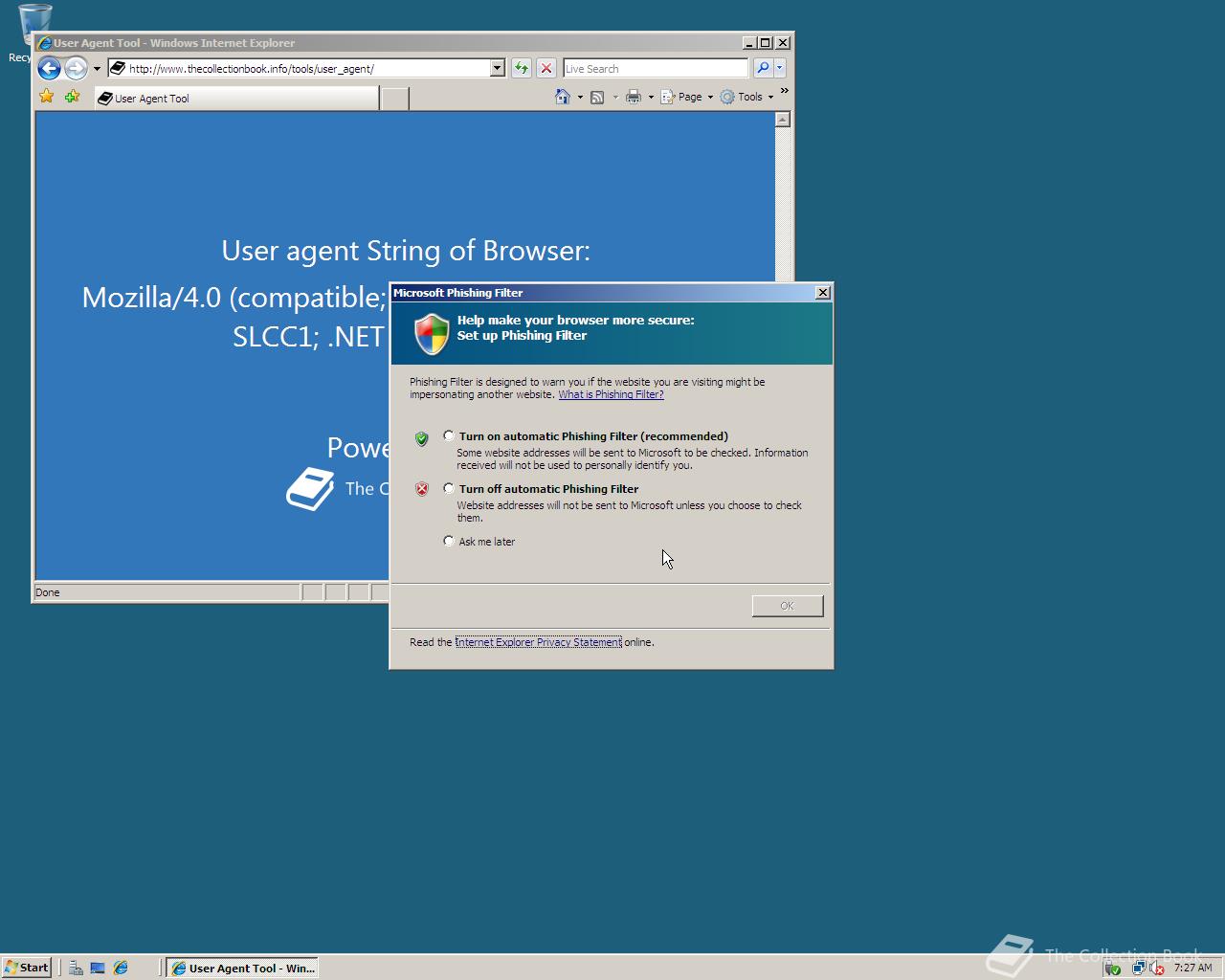Expand the Home button dropdown arrow
Image resolution: width=1225 pixels, height=980 pixels.
click(580, 97)
